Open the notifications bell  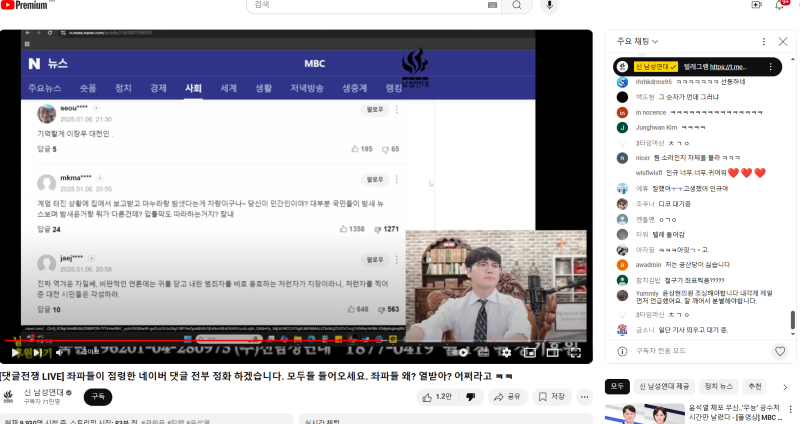[x=780, y=5]
